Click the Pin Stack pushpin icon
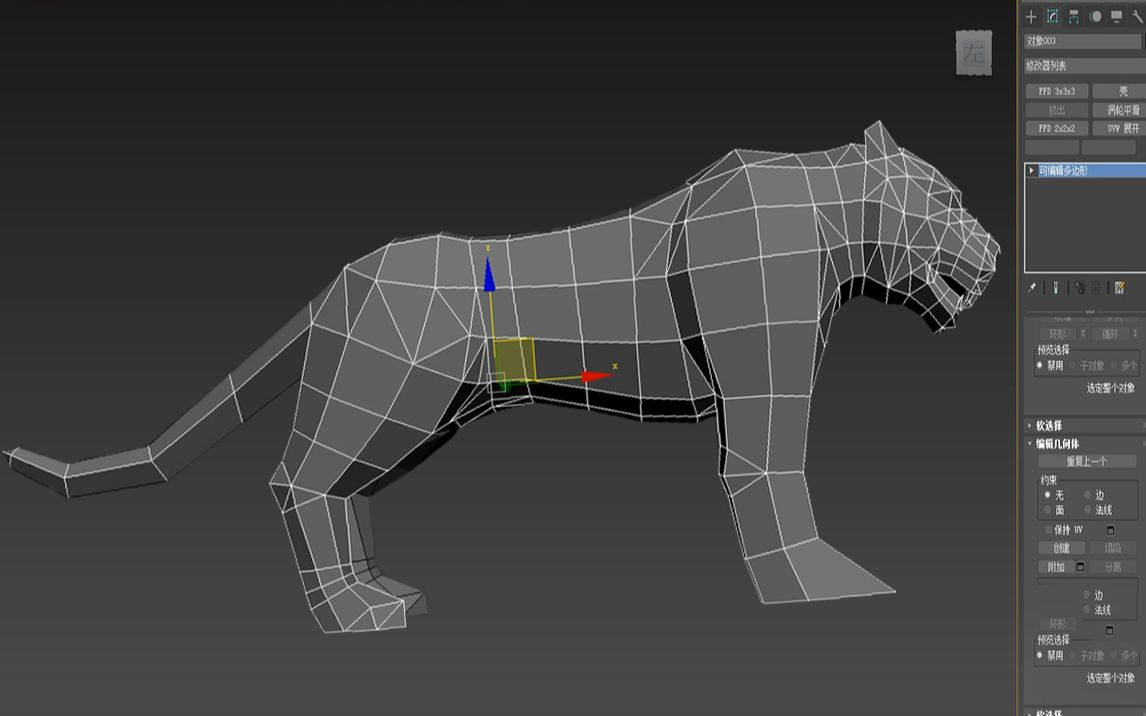Image resolution: width=1146 pixels, height=716 pixels. [1032, 288]
